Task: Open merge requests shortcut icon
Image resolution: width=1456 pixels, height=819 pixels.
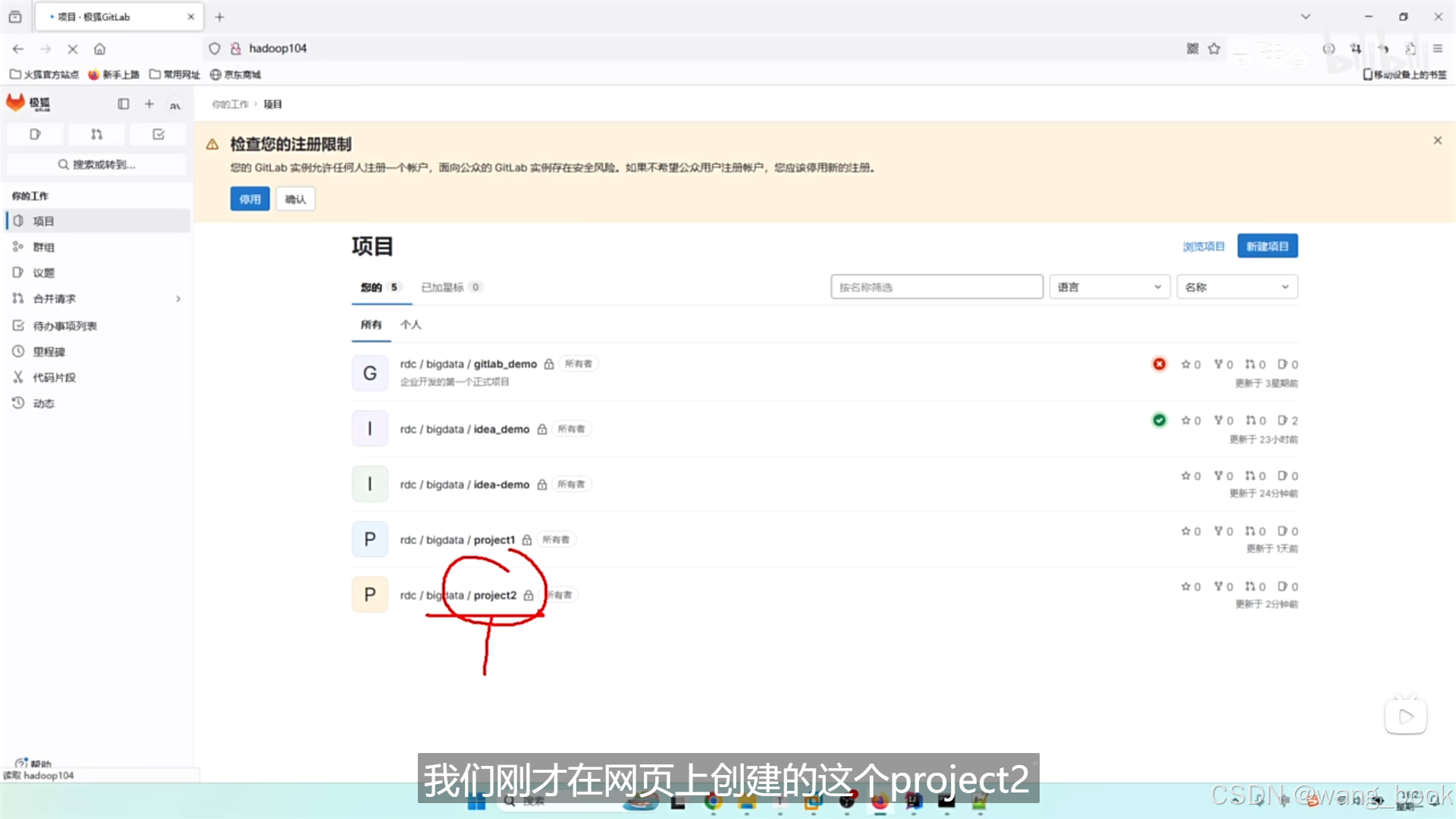Action: click(96, 134)
